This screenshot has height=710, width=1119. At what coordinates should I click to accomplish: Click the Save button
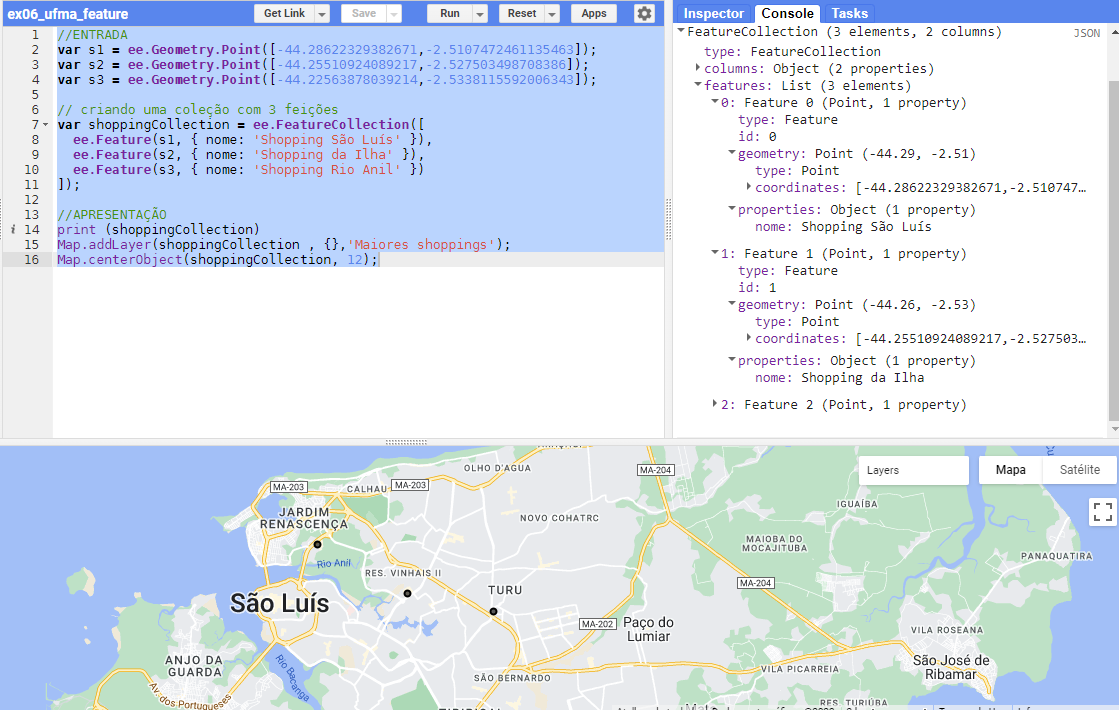(363, 14)
